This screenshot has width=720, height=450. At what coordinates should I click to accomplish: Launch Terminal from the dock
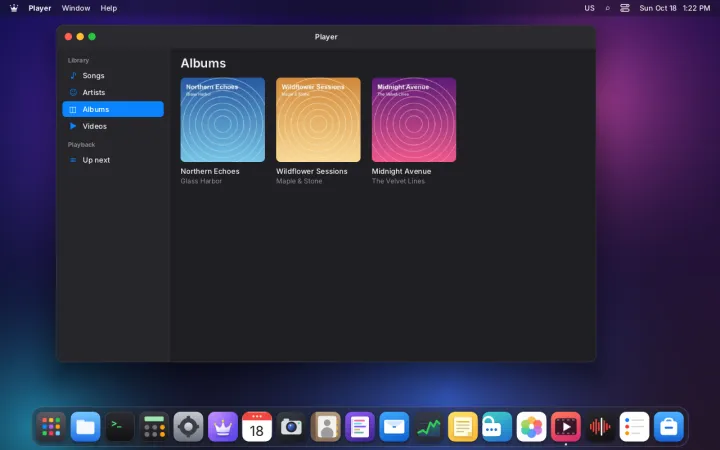pyautogui.click(x=120, y=427)
